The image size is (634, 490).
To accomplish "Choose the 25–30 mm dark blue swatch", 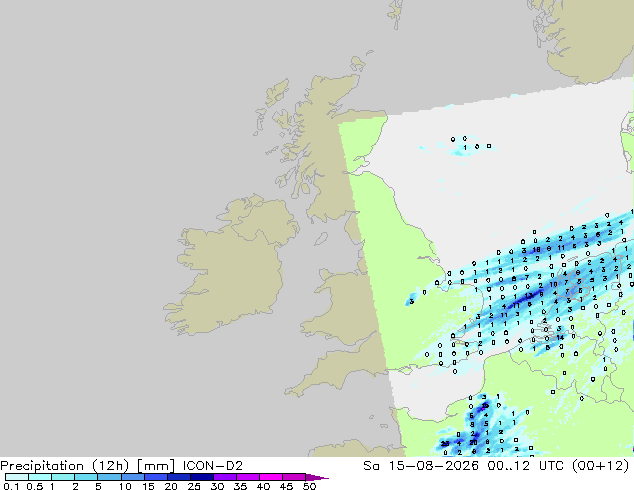I will tap(201, 477).
